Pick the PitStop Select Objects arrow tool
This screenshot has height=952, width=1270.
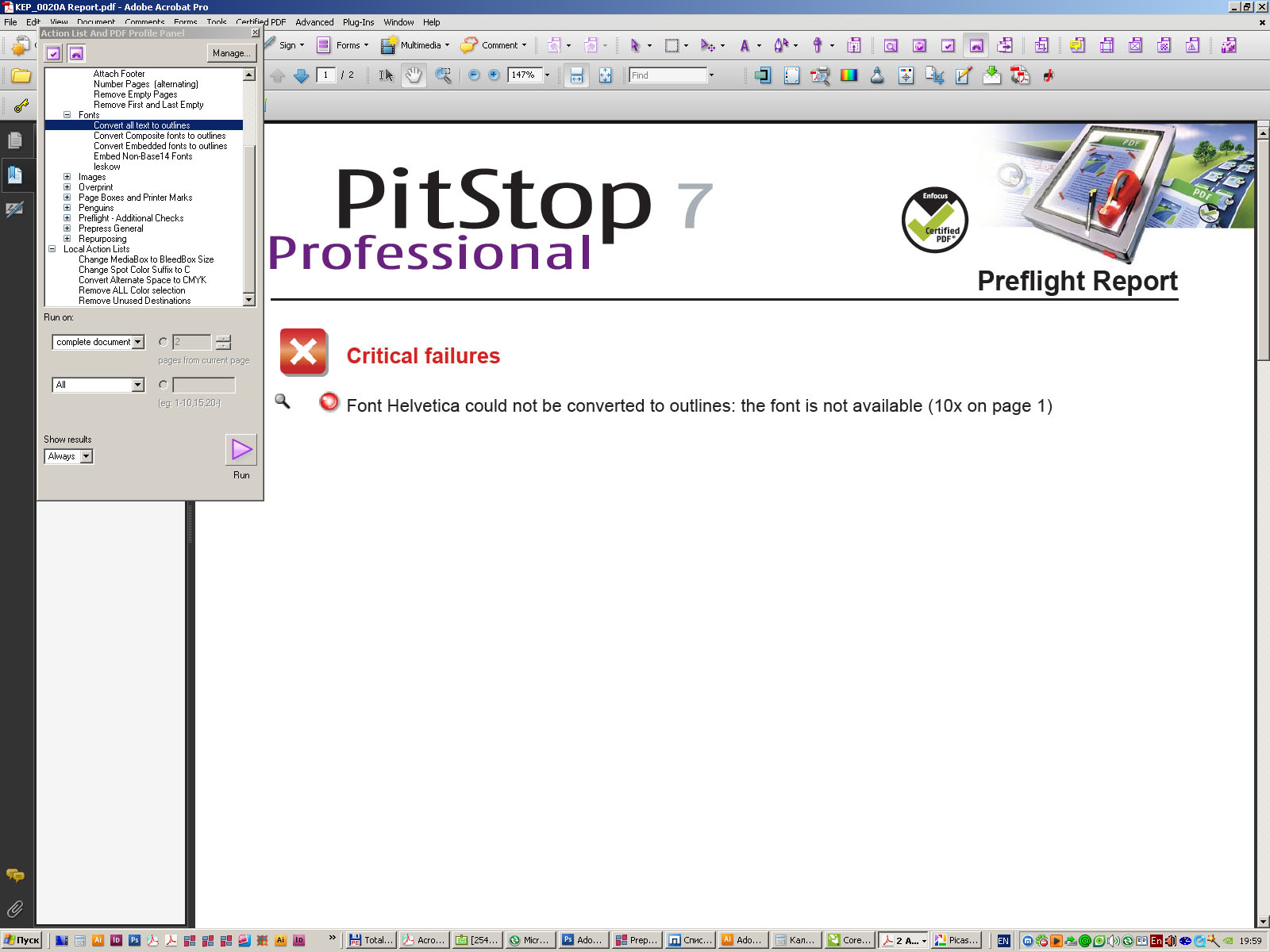tap(634, 45)
